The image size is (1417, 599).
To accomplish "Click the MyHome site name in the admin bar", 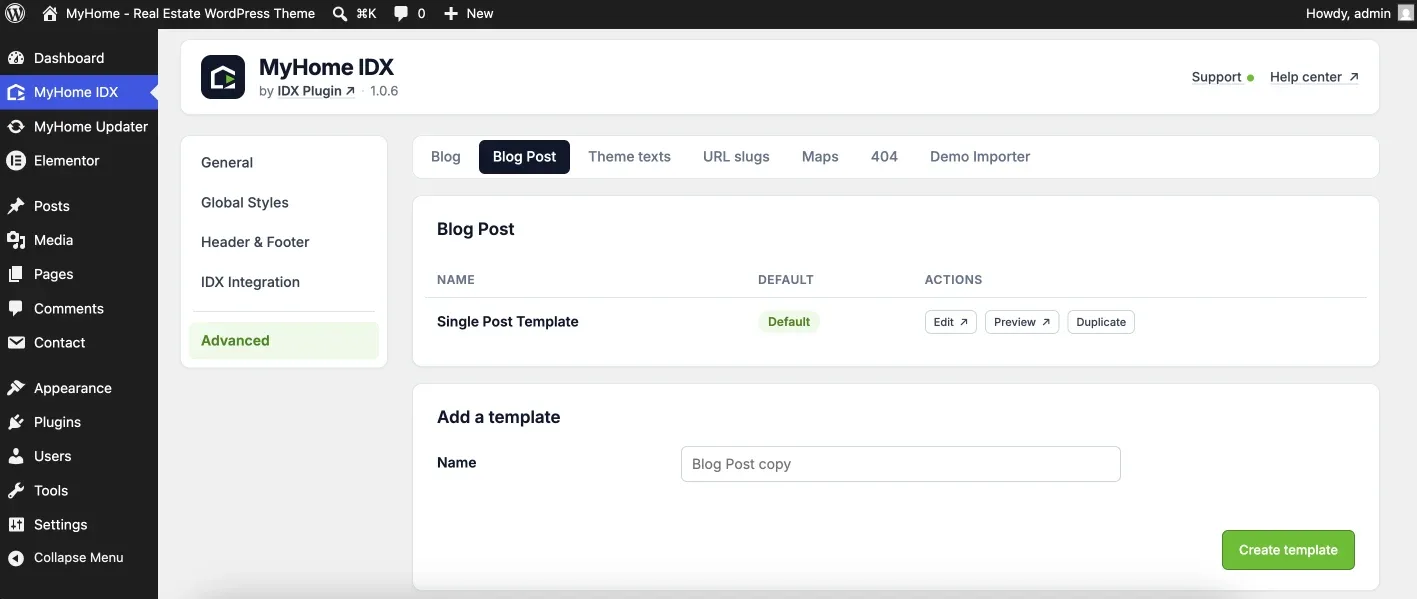I will (190, 13).
